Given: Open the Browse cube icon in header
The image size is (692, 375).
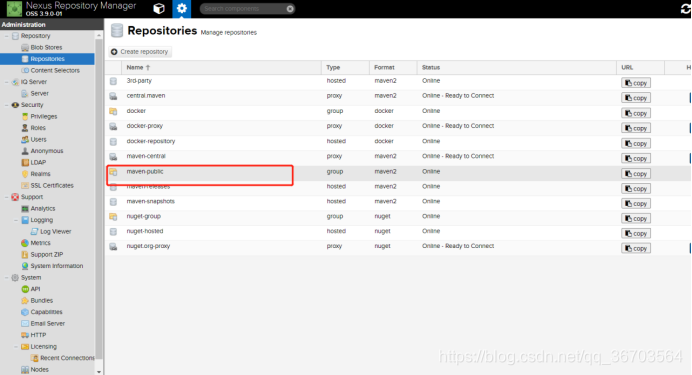Looking at the screenshot, I should [159, 8].
